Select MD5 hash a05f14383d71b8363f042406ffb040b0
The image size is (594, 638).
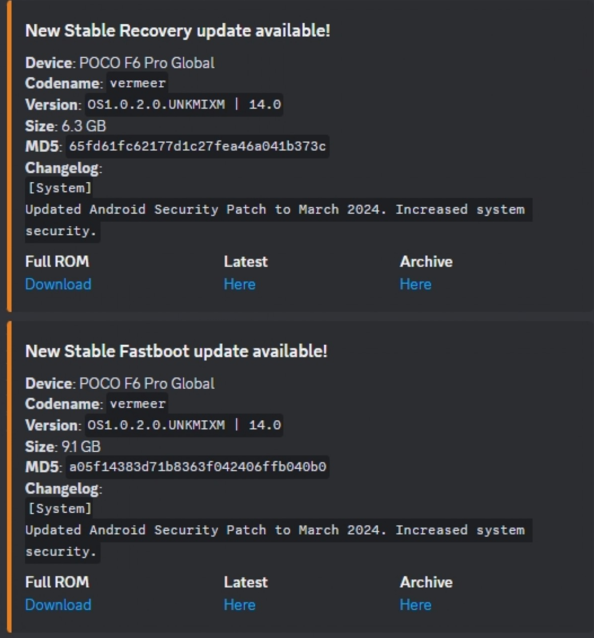point(197,467)
